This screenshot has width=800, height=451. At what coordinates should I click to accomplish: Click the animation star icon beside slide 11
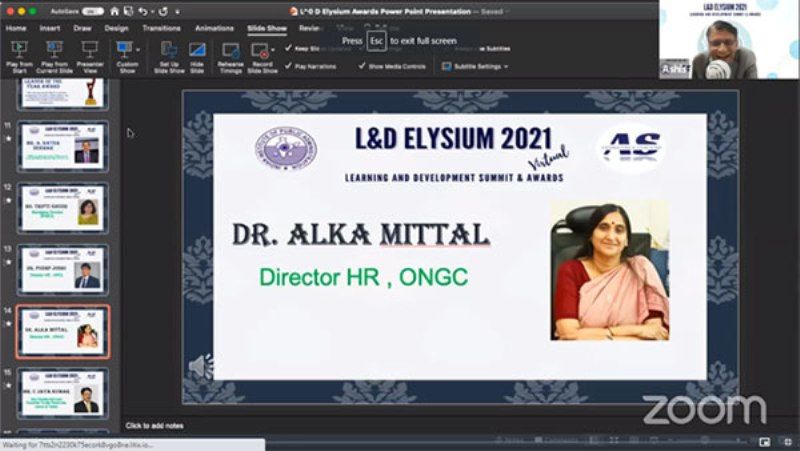(8, 138)
